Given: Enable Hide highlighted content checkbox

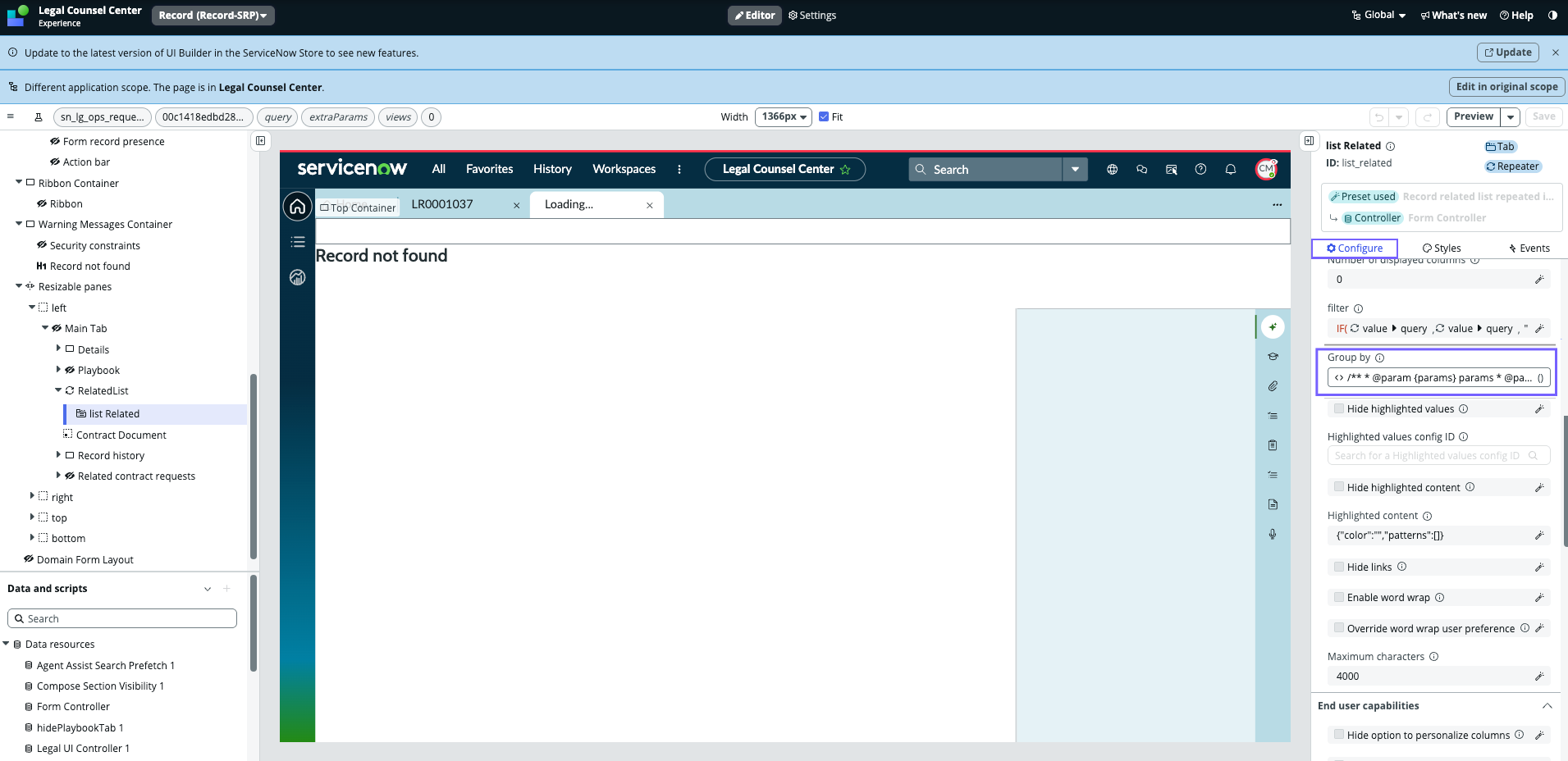Looking at the screenshot, I should point(1339,487).
